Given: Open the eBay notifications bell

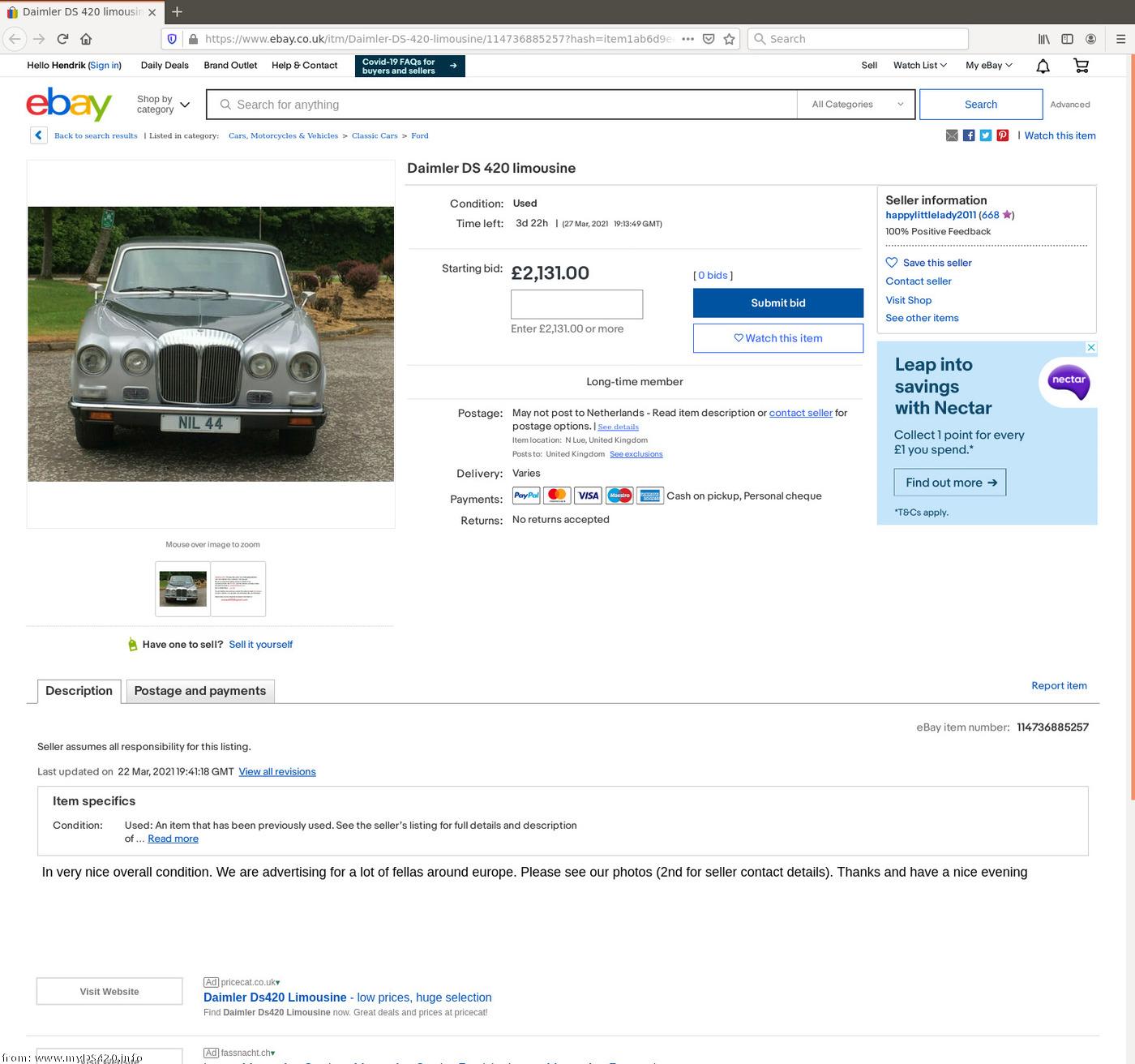Looking at the screenshot, I should (x=1043, y=66).
